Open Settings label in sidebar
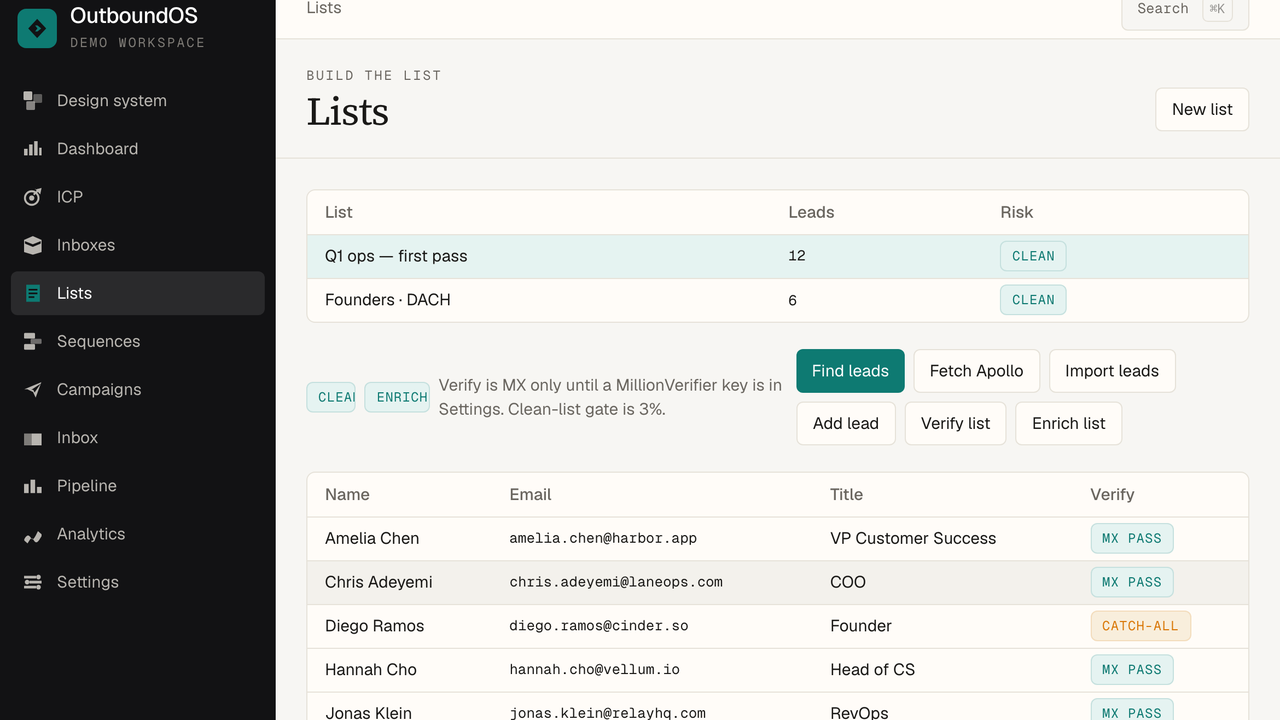 point(88,582)
